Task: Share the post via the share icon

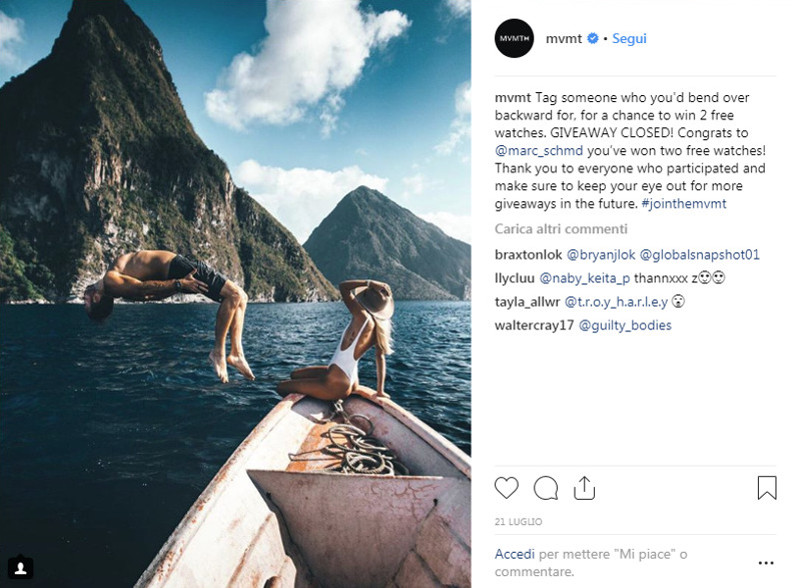Action: (x=584, y=488)
